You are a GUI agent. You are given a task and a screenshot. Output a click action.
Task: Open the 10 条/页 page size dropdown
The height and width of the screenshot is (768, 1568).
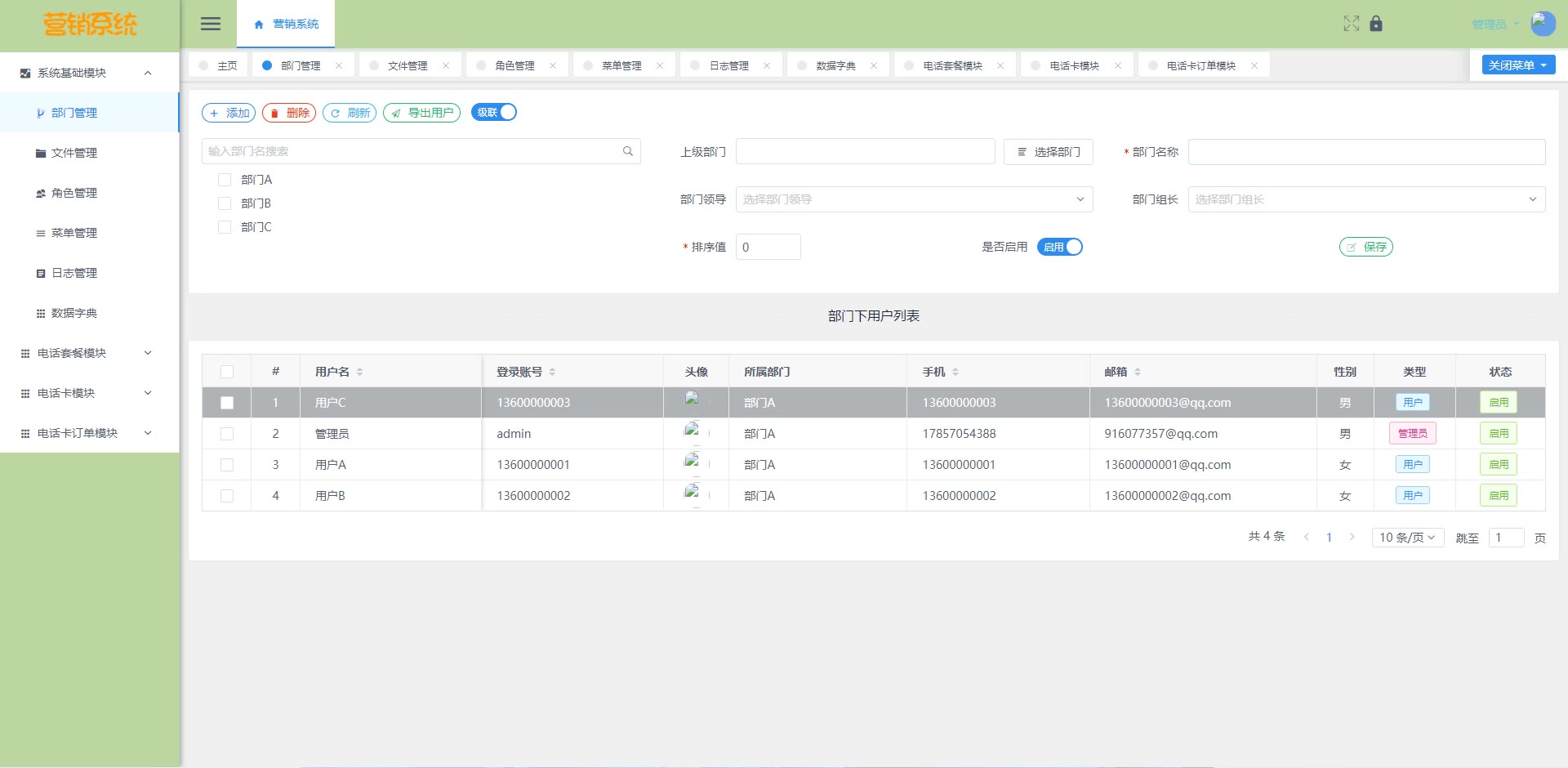tap(1407, 538)
